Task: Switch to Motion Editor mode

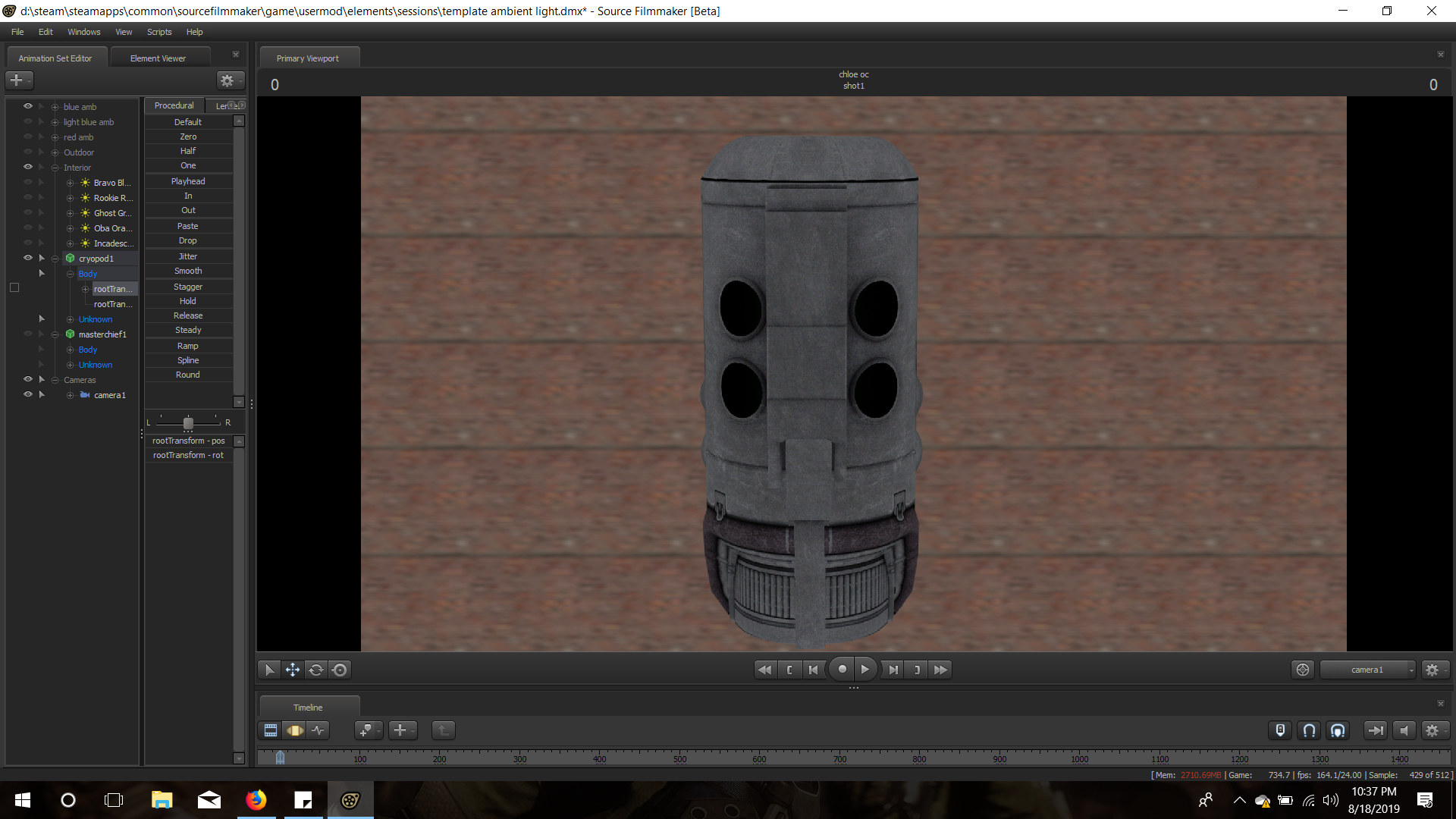Action: click(294, 730)
